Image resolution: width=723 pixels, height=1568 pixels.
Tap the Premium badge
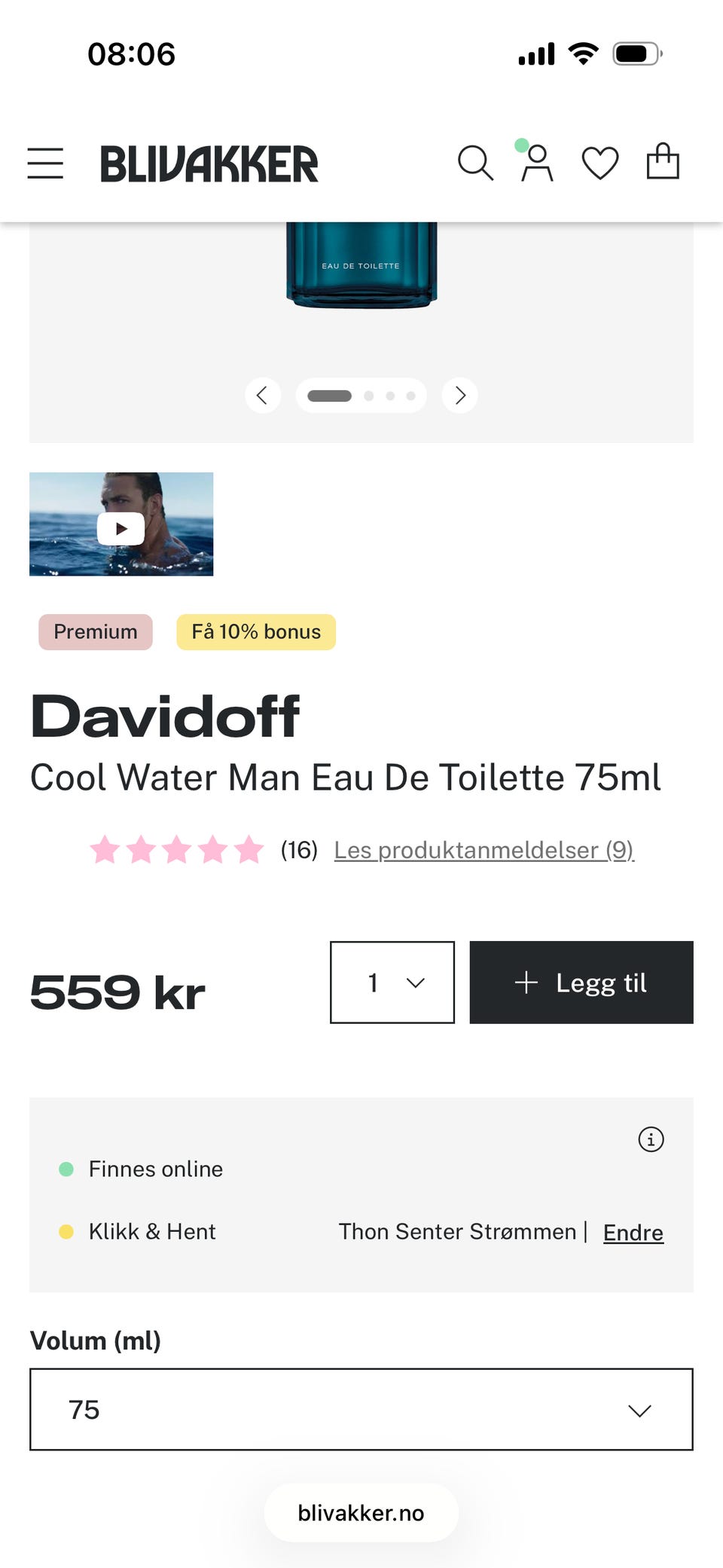[x=96, y=631]
